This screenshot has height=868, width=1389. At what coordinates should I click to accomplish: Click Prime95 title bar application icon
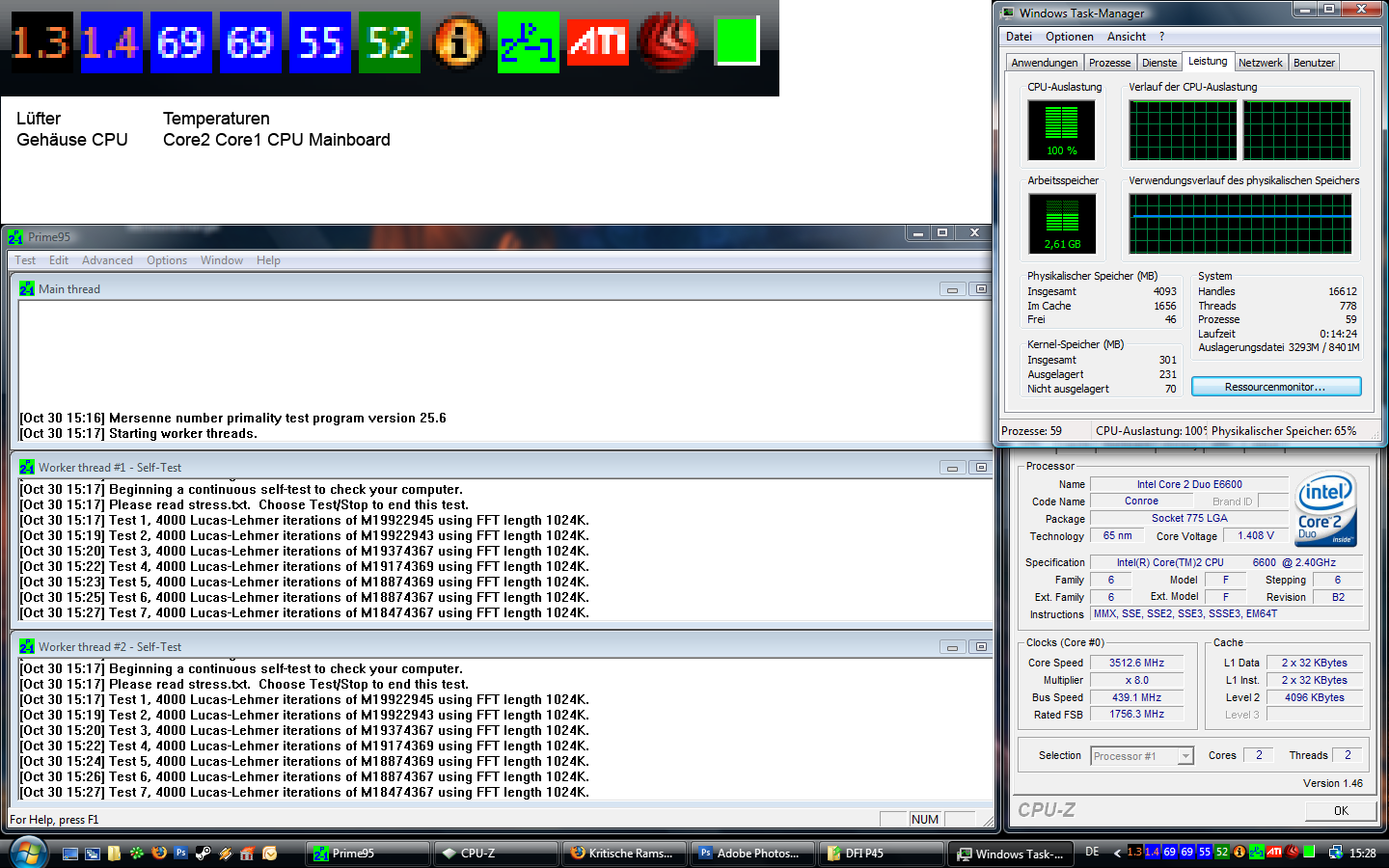15,236
